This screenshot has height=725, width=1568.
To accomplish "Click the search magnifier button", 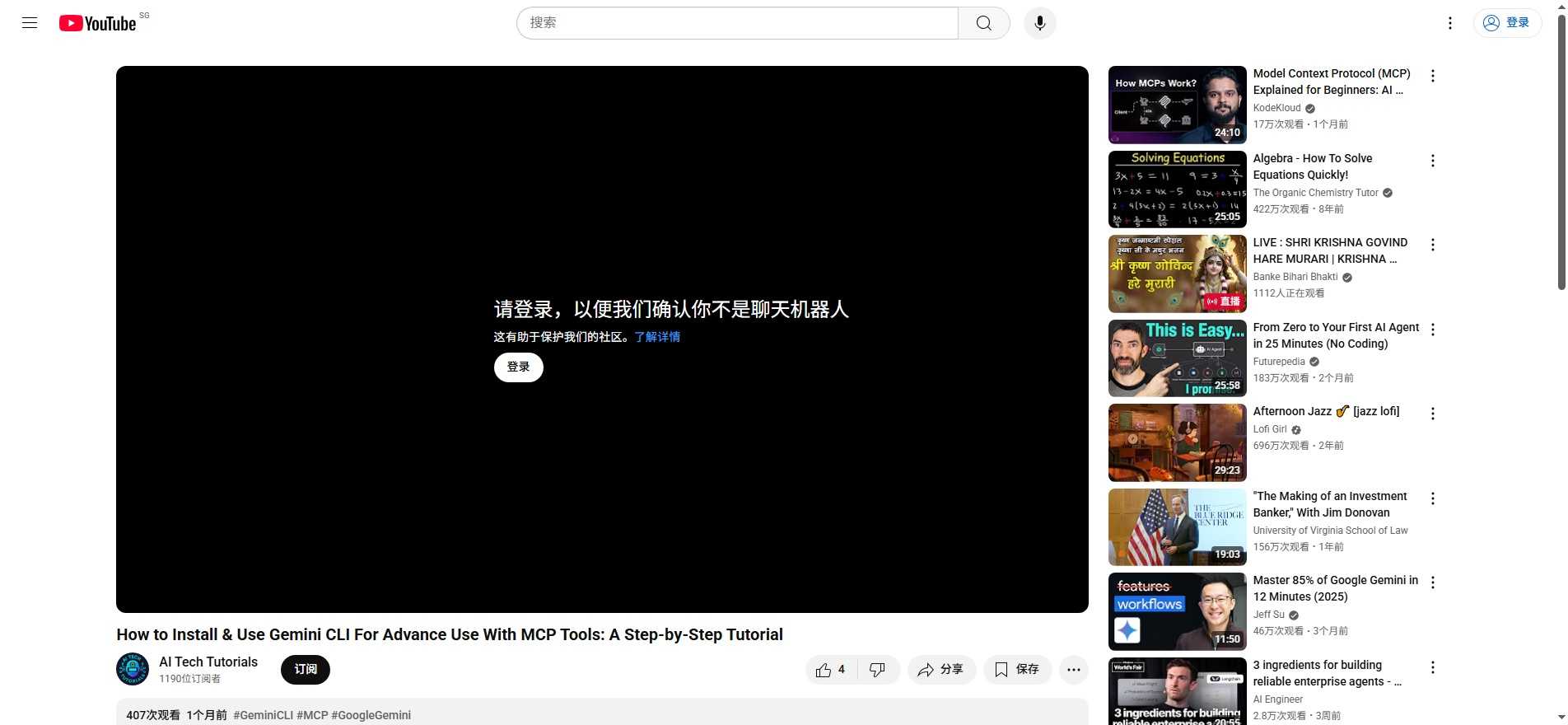I will [984, 23].
